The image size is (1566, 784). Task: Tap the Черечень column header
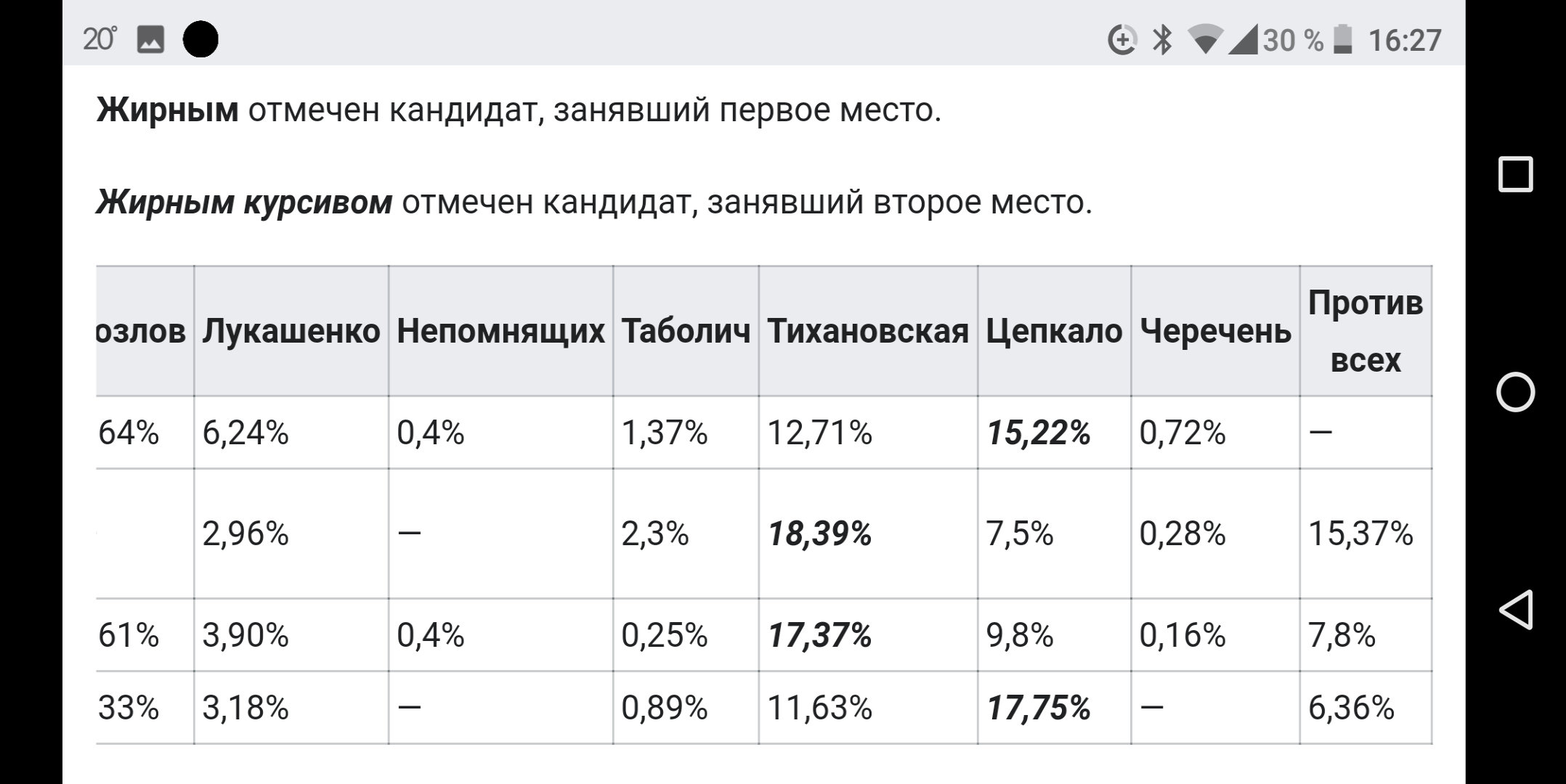click(x=1215, y=331)
